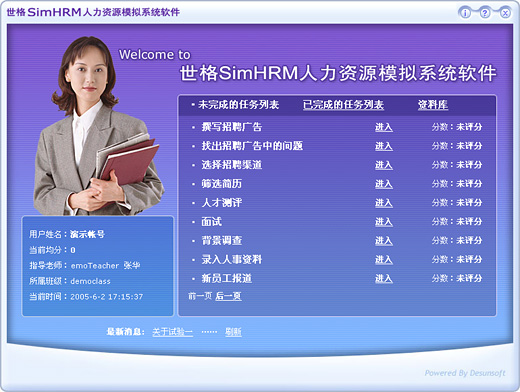Switch to 已完成的任务列表 tab

click(x=343, y=105)
